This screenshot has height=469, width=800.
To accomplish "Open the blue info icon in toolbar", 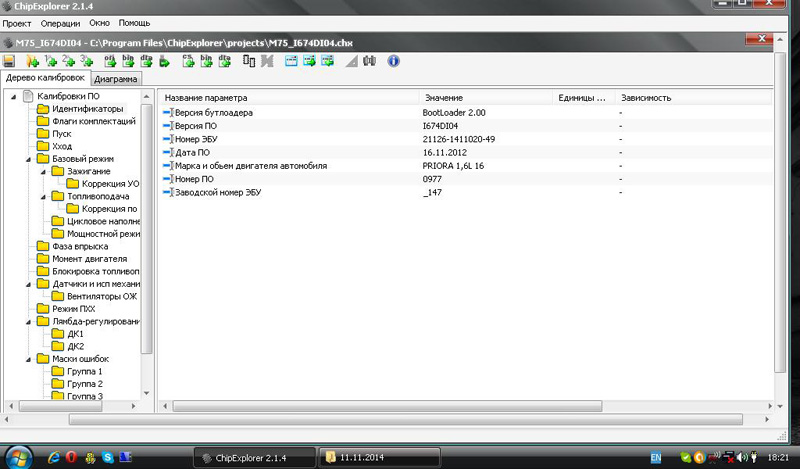I will tap(393, 62).
